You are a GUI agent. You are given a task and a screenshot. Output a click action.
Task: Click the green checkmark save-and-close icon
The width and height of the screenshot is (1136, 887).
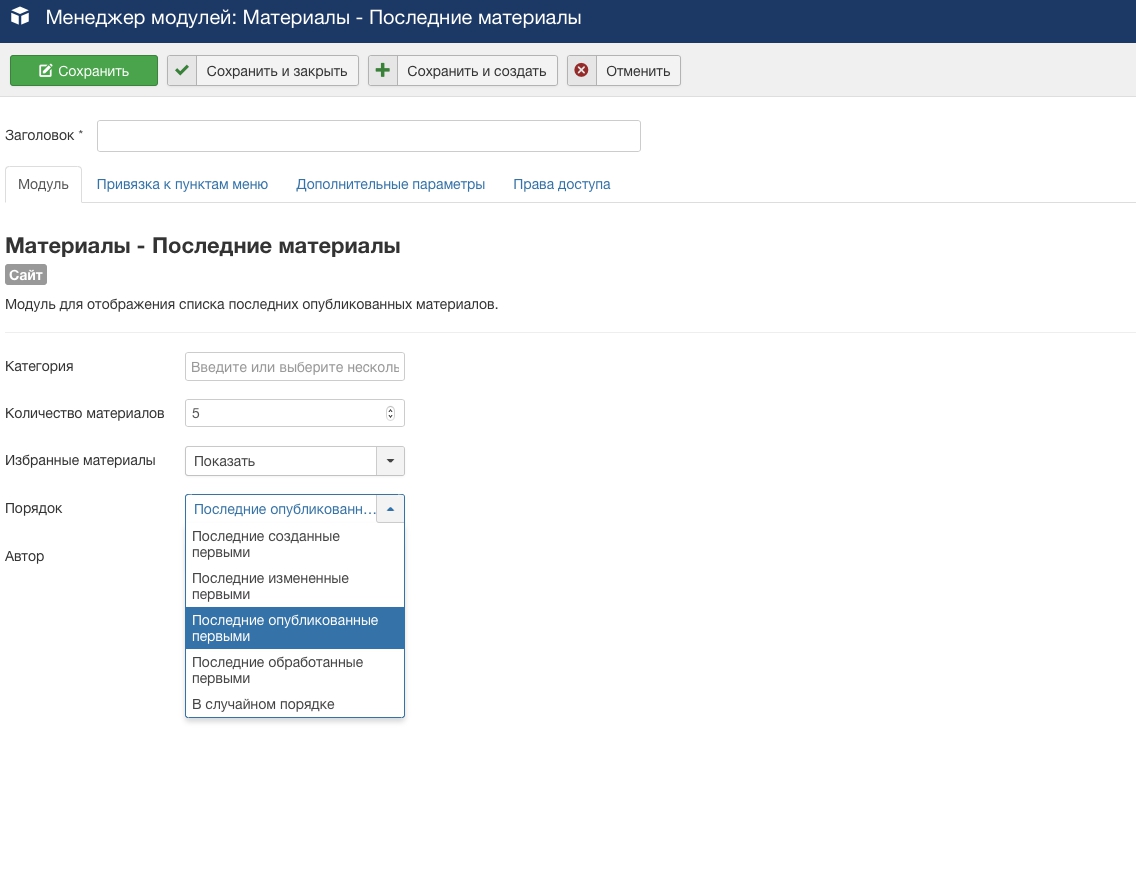182,71
